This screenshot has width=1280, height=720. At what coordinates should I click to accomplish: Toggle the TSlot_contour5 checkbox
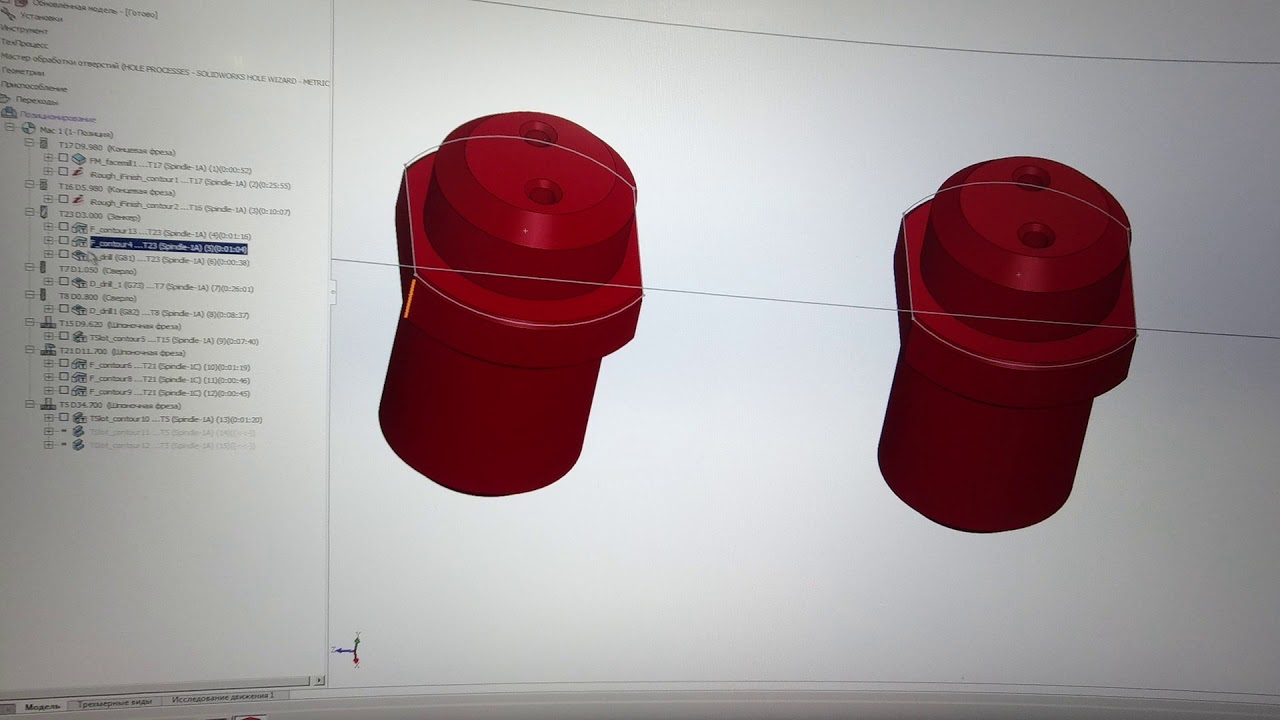tap(63, 337)
